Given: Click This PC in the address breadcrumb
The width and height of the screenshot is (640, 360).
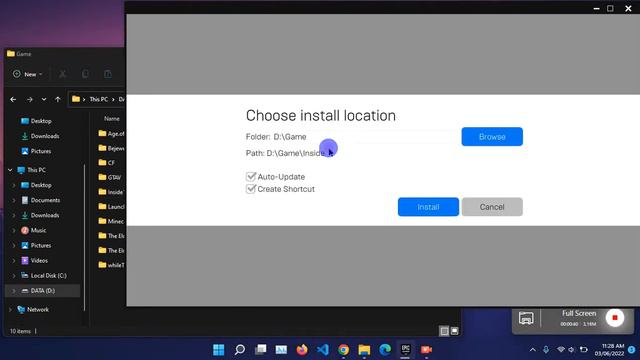Looking at the screenshot, I should [99, 99].
